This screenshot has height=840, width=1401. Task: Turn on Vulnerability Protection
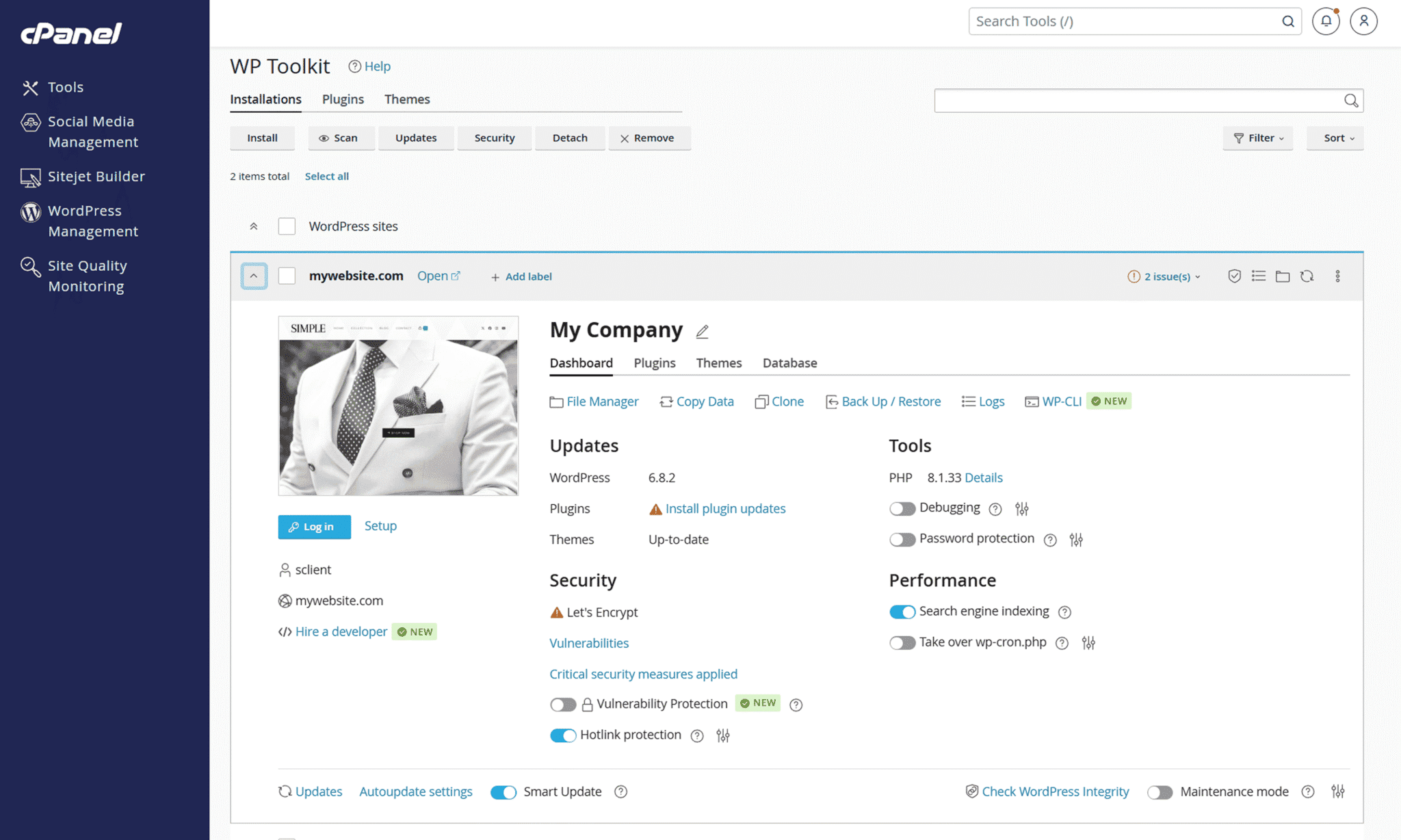[563, 704]
